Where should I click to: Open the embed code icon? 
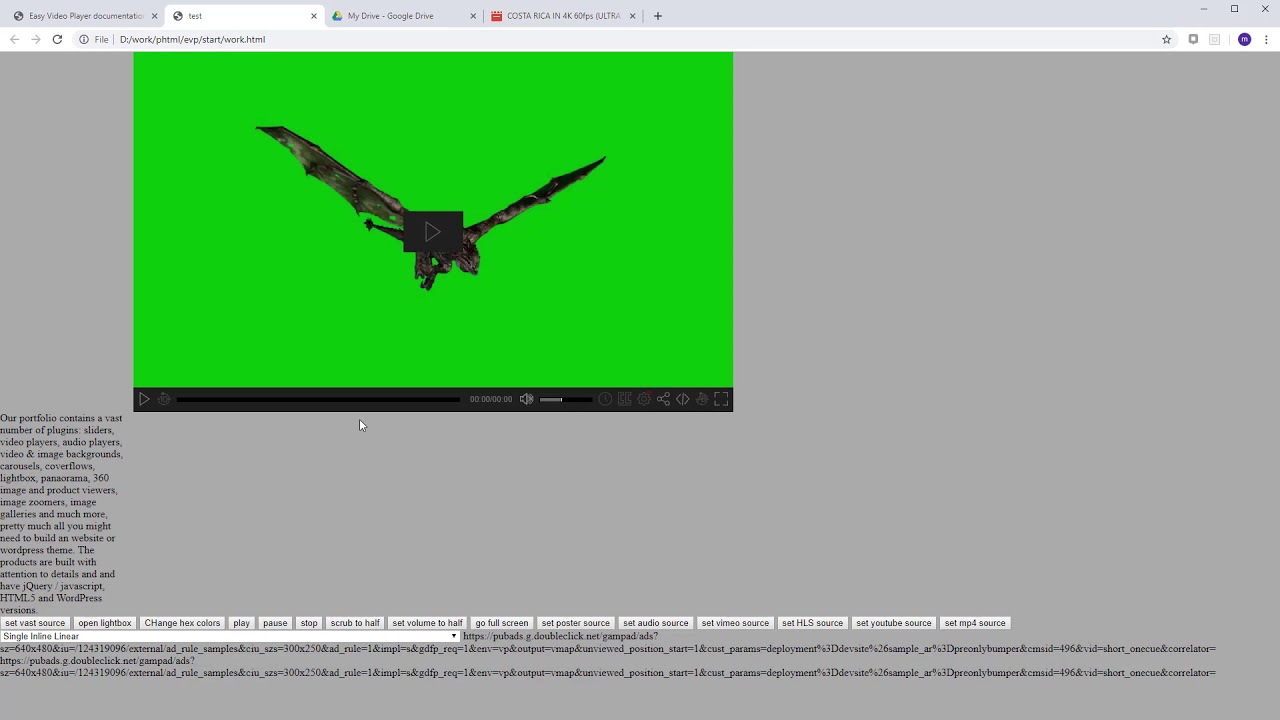click(x=682, y=399)
